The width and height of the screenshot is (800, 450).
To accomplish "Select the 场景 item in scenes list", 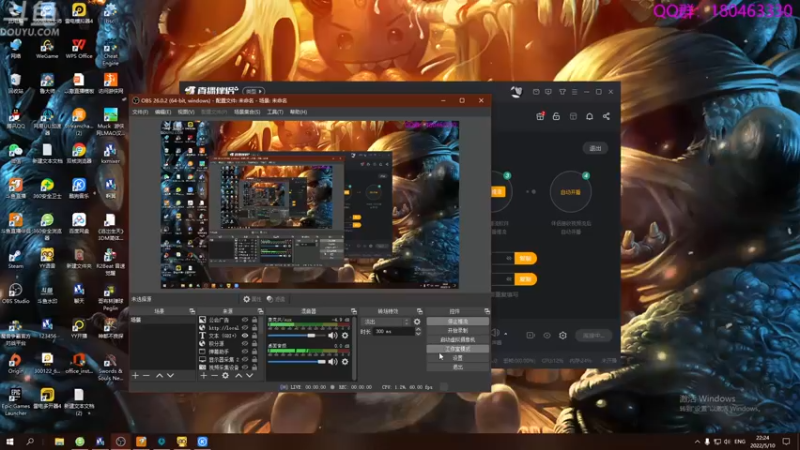I will 163,320.
